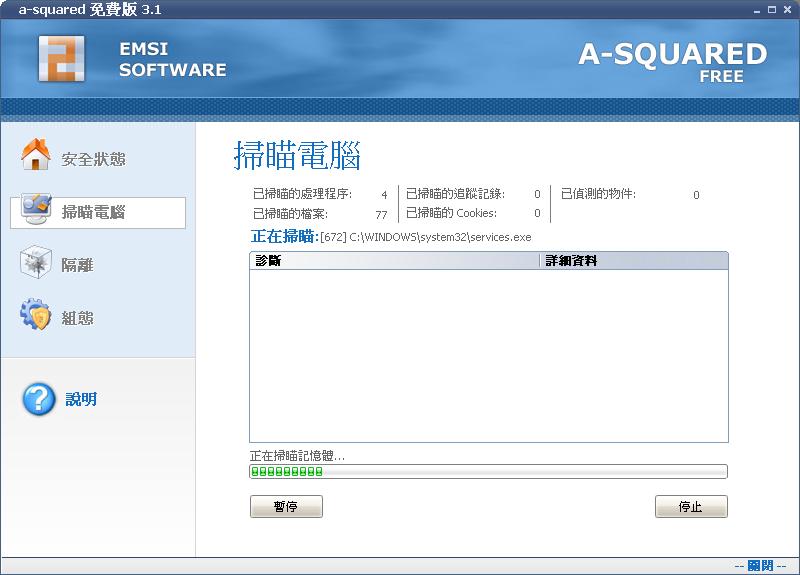Click the green scan progress bar
Image resolution: width=800 pixels, height=575 pixels.
(488, 471)
